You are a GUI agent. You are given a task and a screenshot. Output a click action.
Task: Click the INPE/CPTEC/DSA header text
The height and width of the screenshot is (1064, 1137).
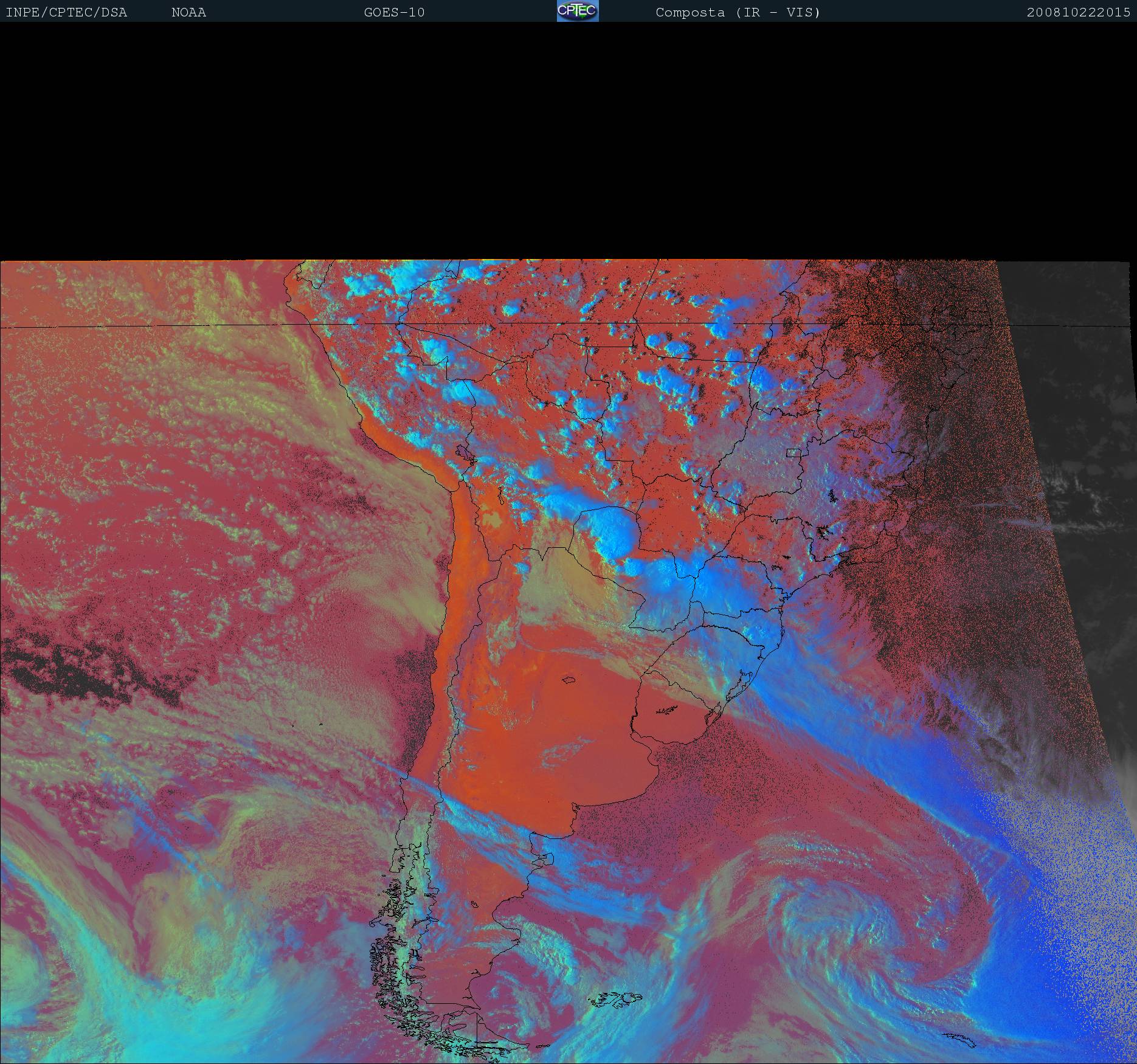(66, 12)
